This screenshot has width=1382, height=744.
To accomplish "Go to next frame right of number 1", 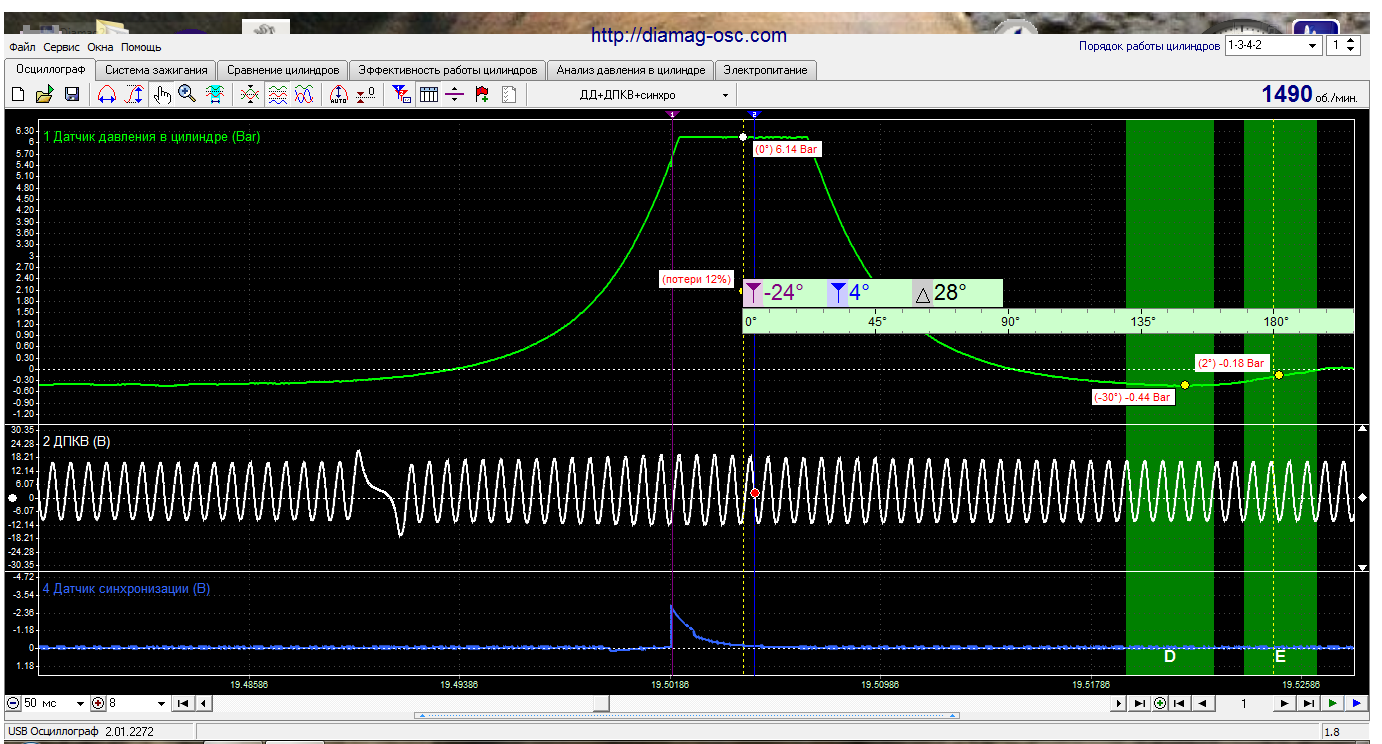I will (1283, 703).
